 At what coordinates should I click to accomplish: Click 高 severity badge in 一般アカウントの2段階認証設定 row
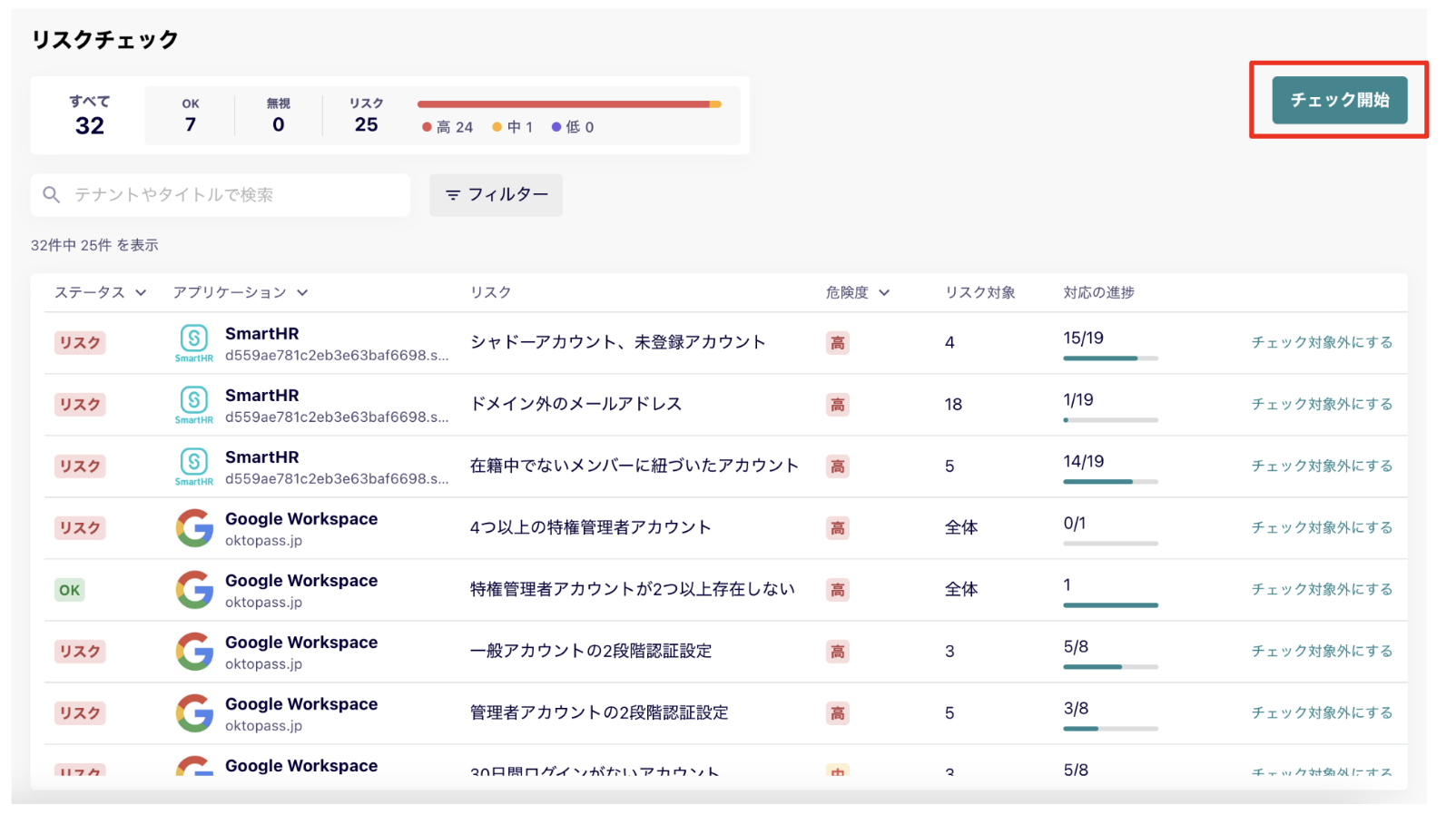click(x=838, y=652)
